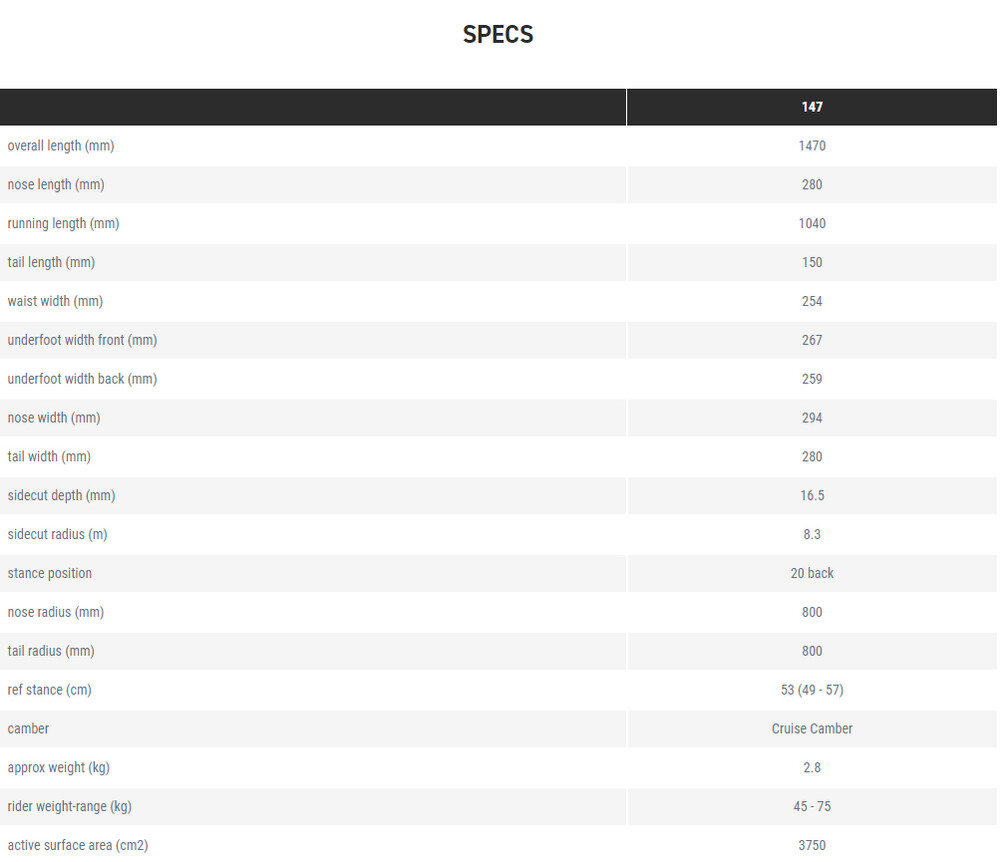Click the waist width value 254

pyautogui.click(x=812, y=302)
